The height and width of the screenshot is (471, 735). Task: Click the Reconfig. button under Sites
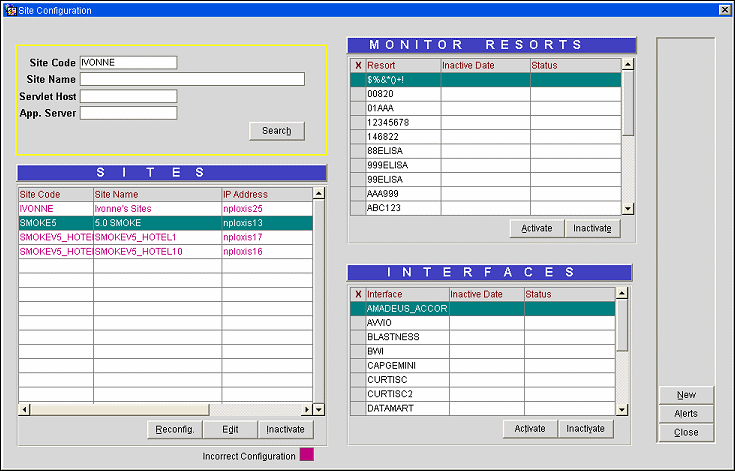click(x=175, y=429)
